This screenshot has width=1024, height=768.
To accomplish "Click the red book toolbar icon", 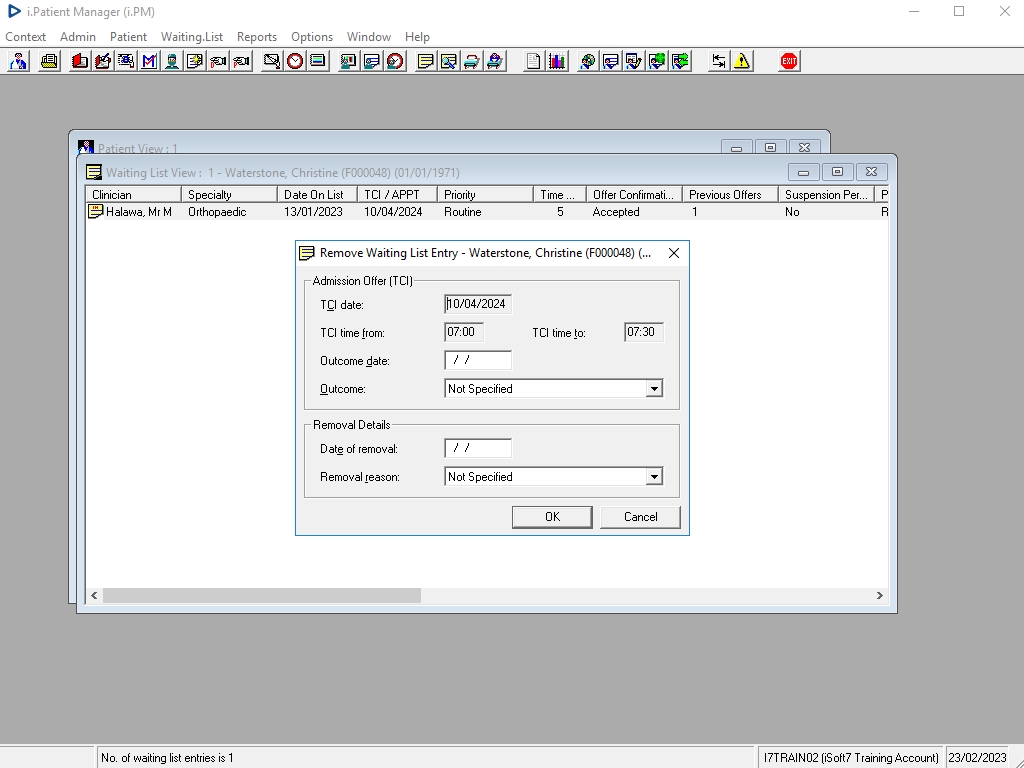I will tap(80, 61).
